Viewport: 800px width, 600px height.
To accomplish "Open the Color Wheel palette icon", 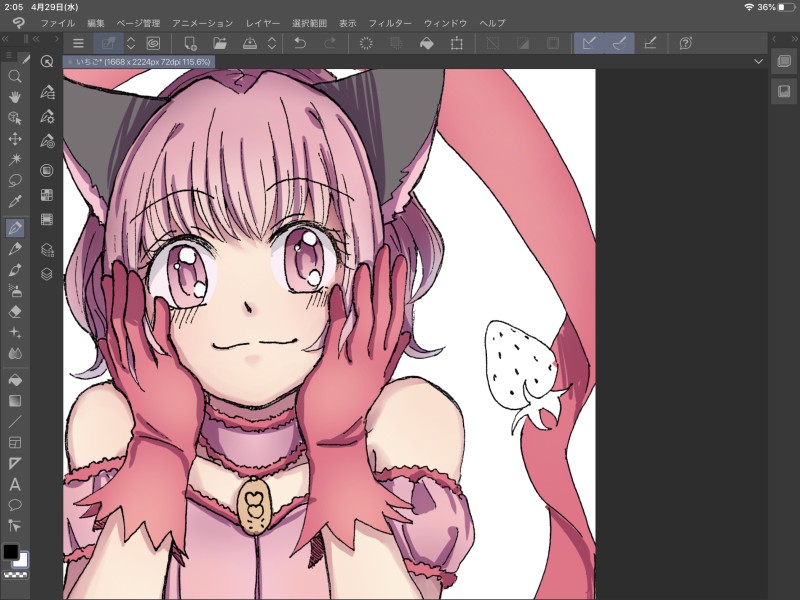I will 47,170.
